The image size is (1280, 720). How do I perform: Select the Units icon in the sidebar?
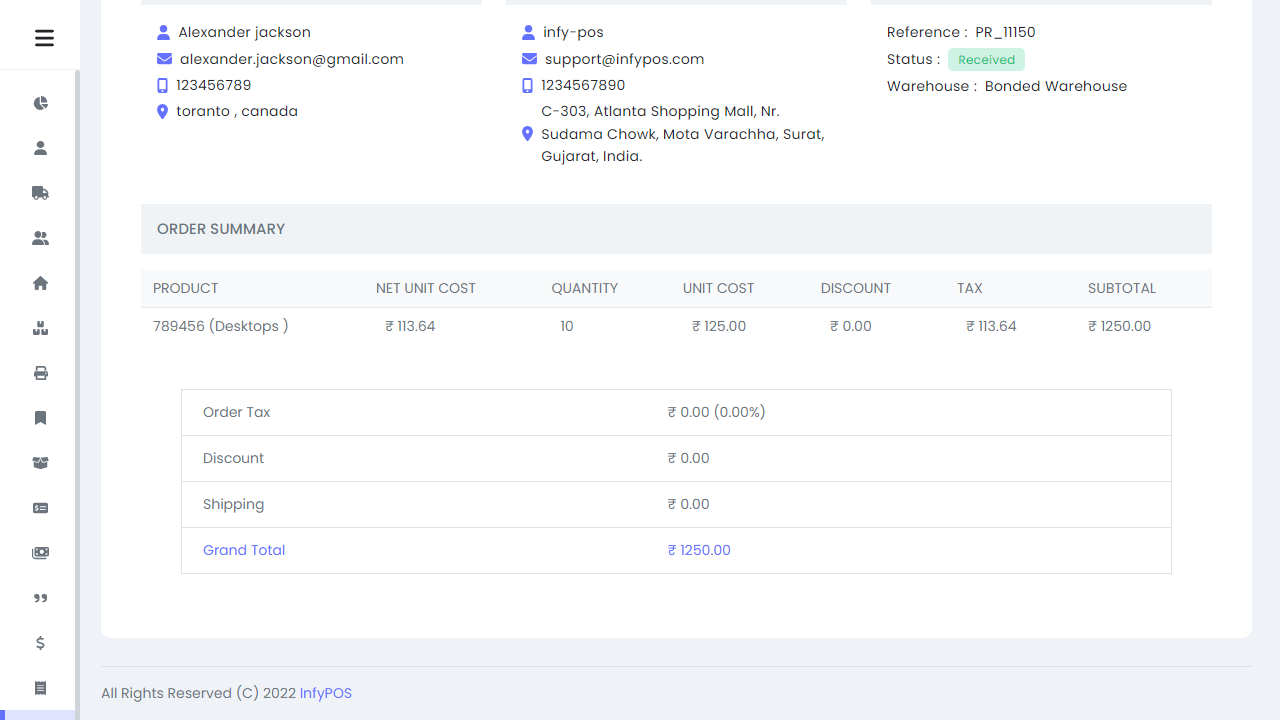point(40,328)
